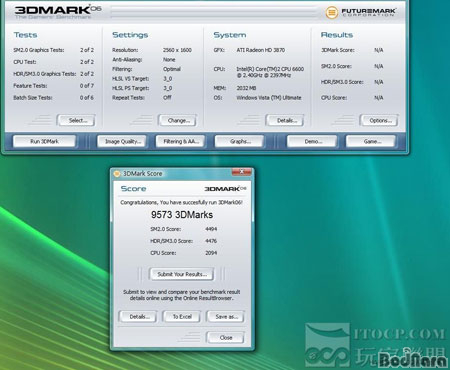This screenshot has height=370, width=450.
Task: Click the Settings section heading
Action: tap(130, 35)
